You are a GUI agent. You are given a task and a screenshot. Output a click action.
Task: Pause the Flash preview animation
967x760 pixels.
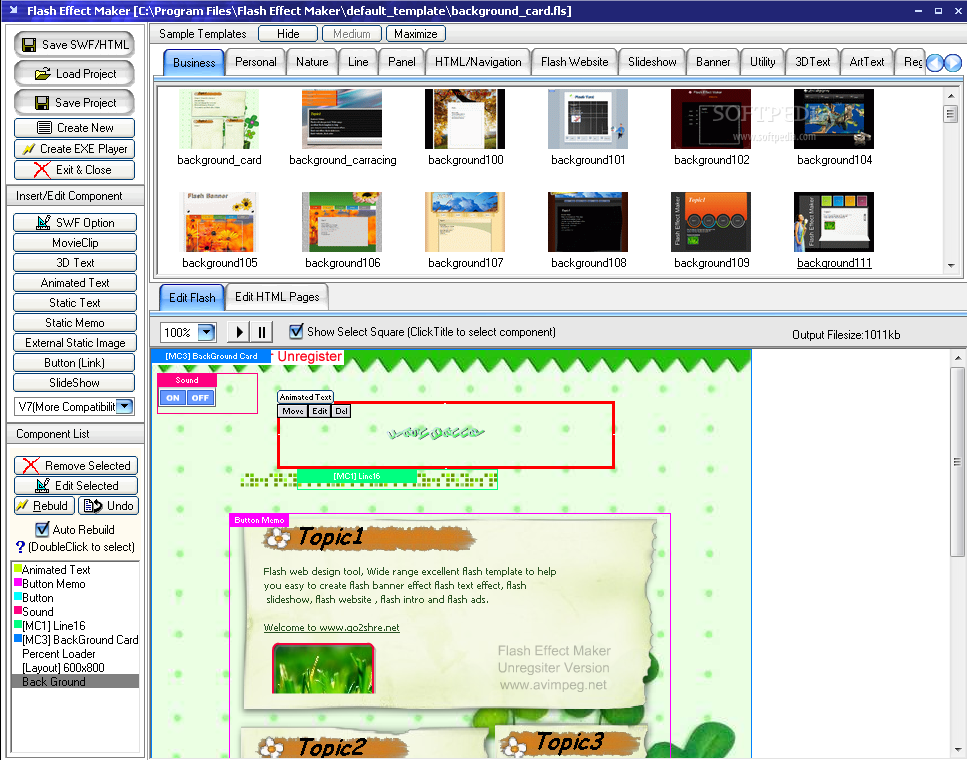tap(260, 331)
